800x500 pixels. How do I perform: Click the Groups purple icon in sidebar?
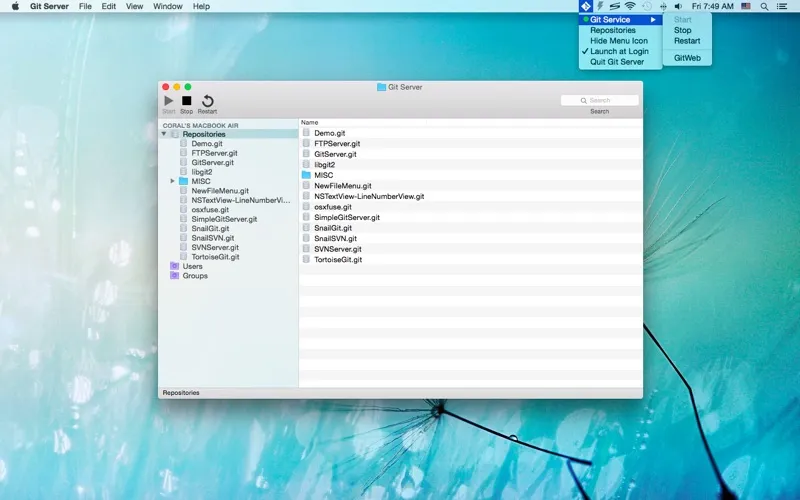click(x=174, y=276)
